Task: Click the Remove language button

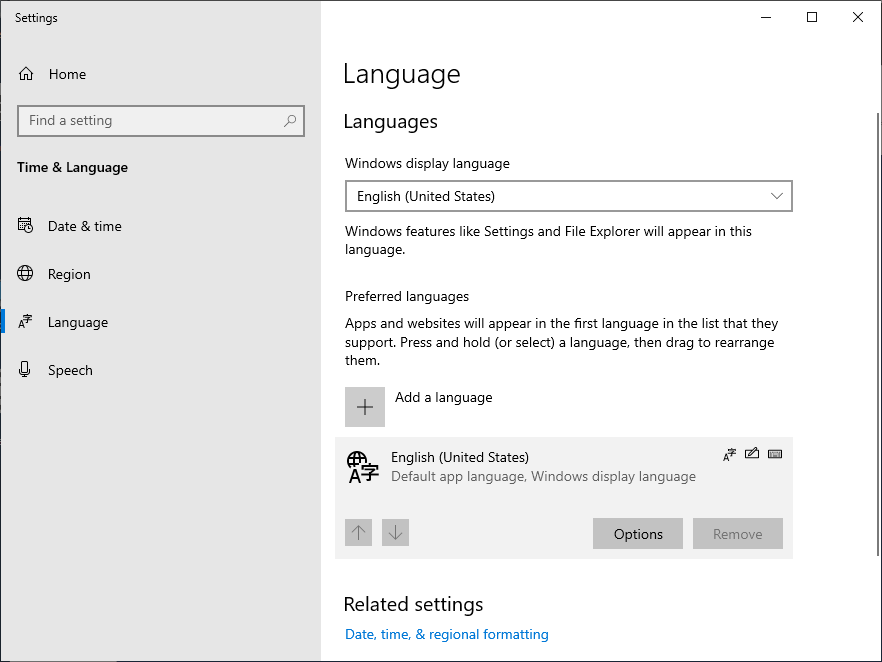Action: point(737,534)
